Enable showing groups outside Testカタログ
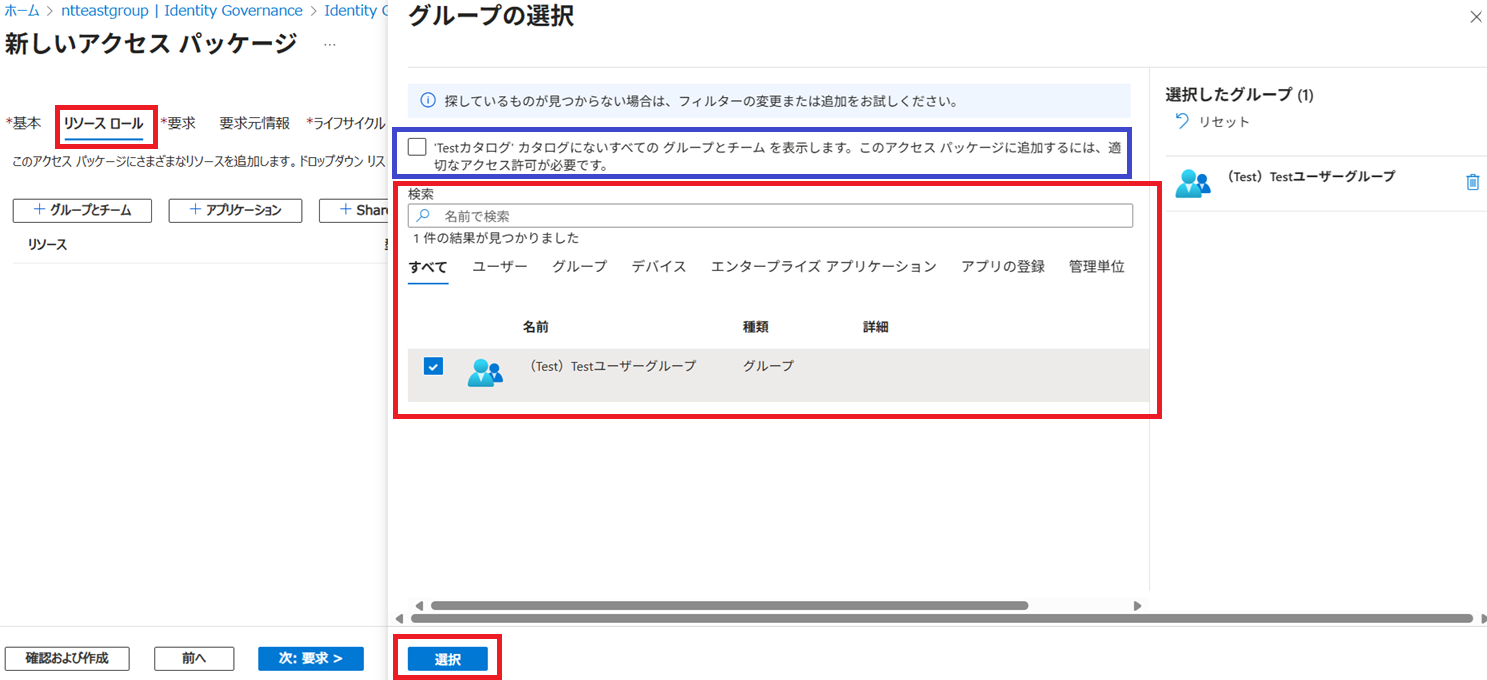This screenshot has height=680, width=1487. [417, 147]
